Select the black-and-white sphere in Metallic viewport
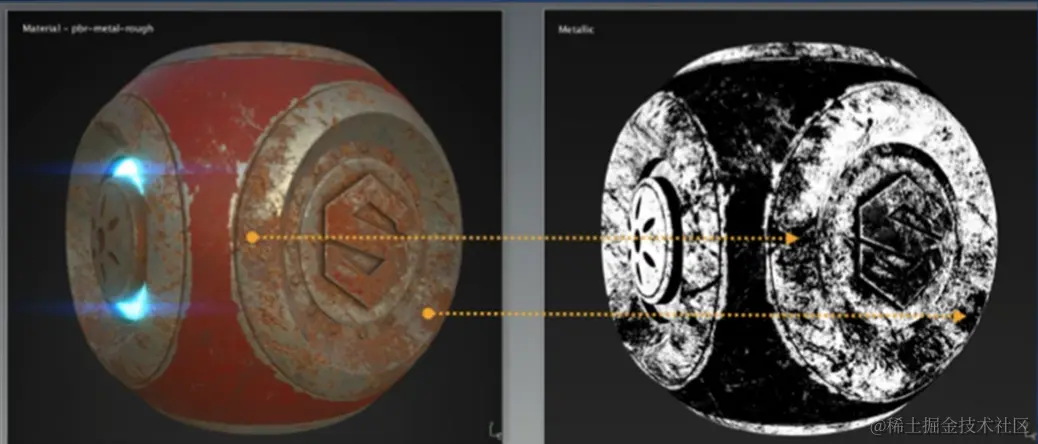The height and width of the screenshot is (444, 1038). tap(799, 237)
